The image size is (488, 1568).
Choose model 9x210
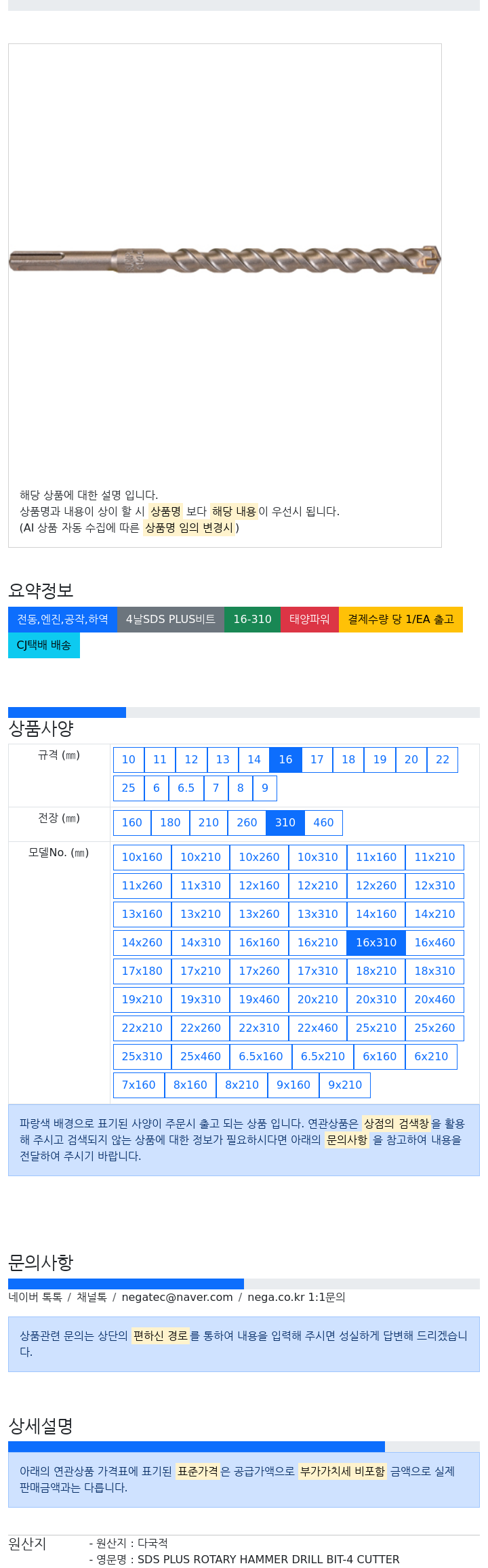(x=345, y=1085)
